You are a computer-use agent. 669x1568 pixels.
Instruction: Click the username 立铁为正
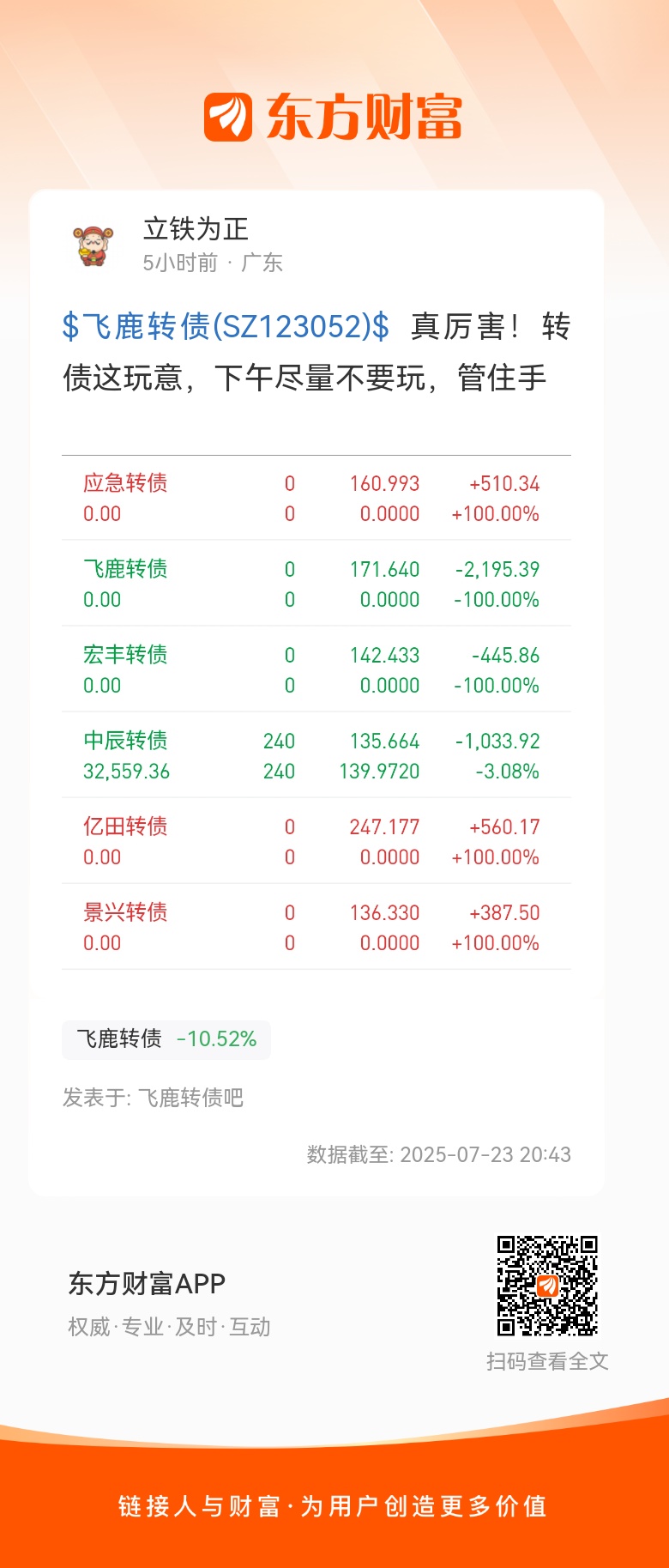coord(196,229)
